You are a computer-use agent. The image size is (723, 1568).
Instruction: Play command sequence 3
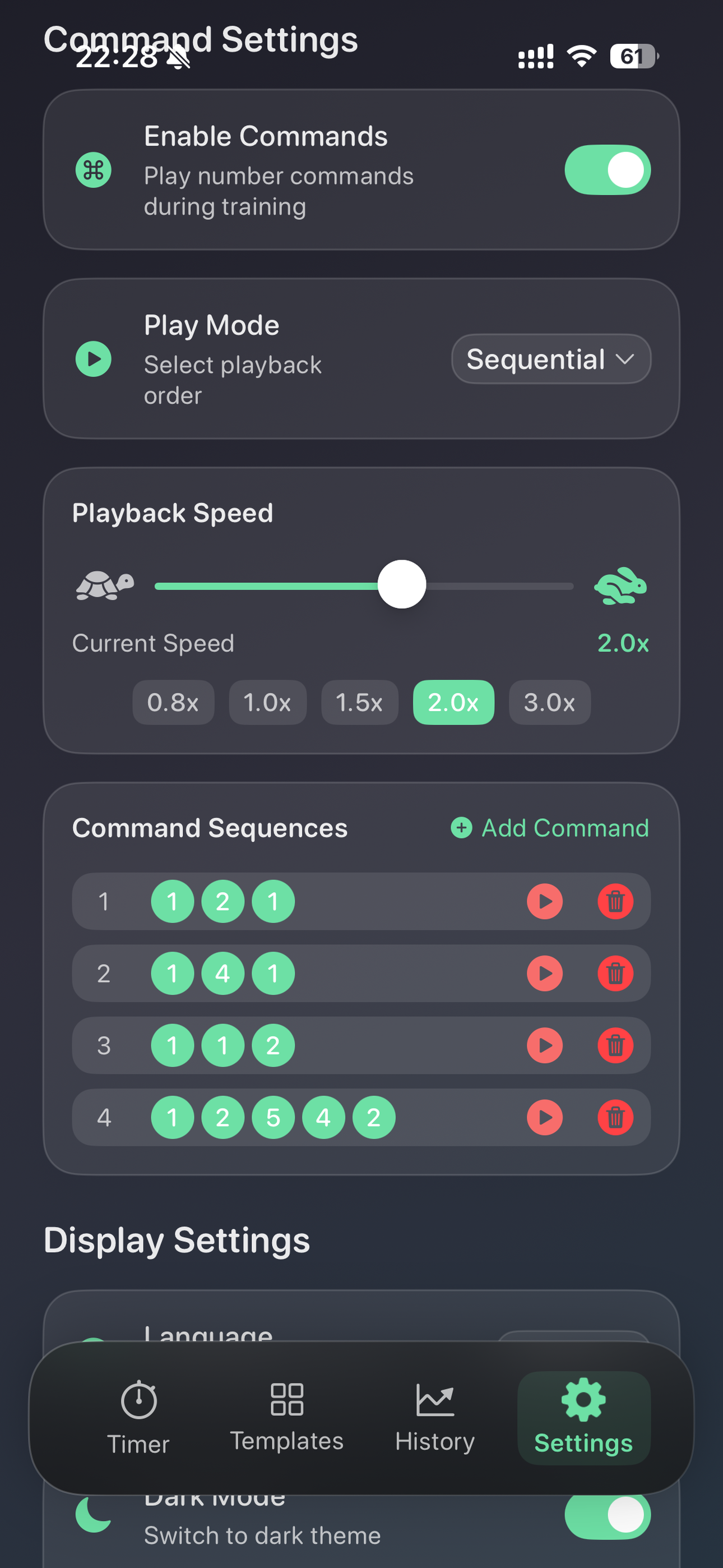click(x=544, y=1045)
